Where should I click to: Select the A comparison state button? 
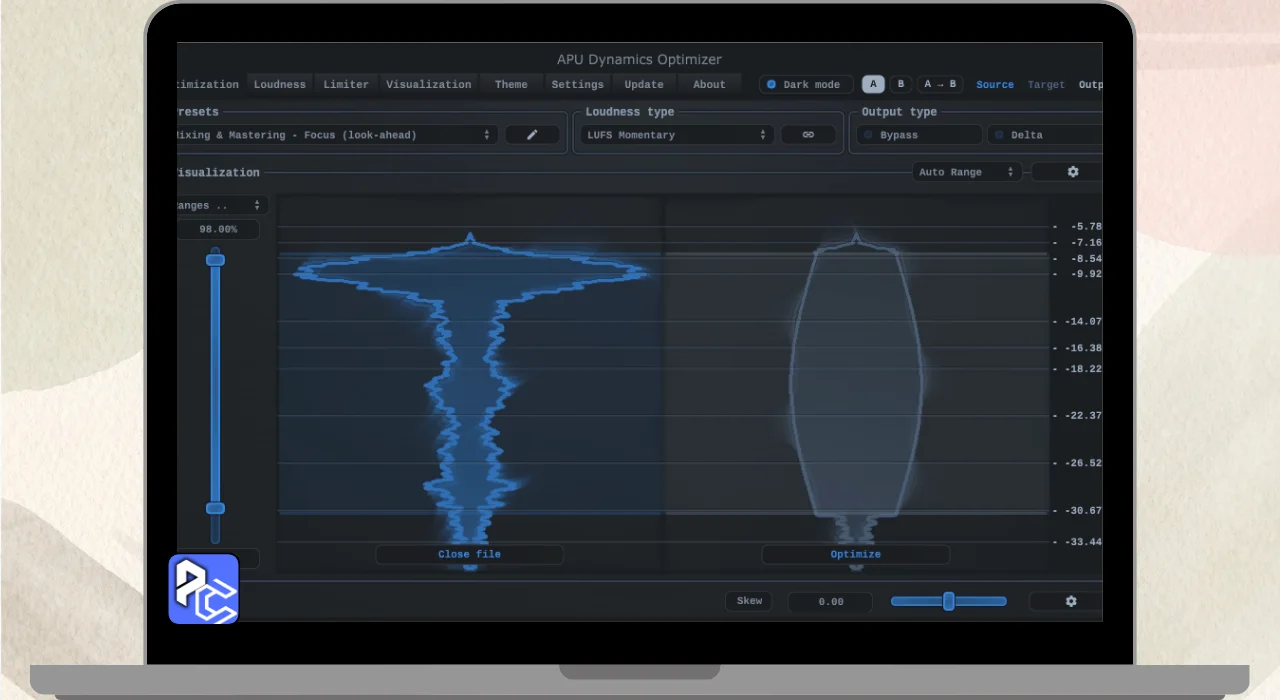[x=873, y=85]
